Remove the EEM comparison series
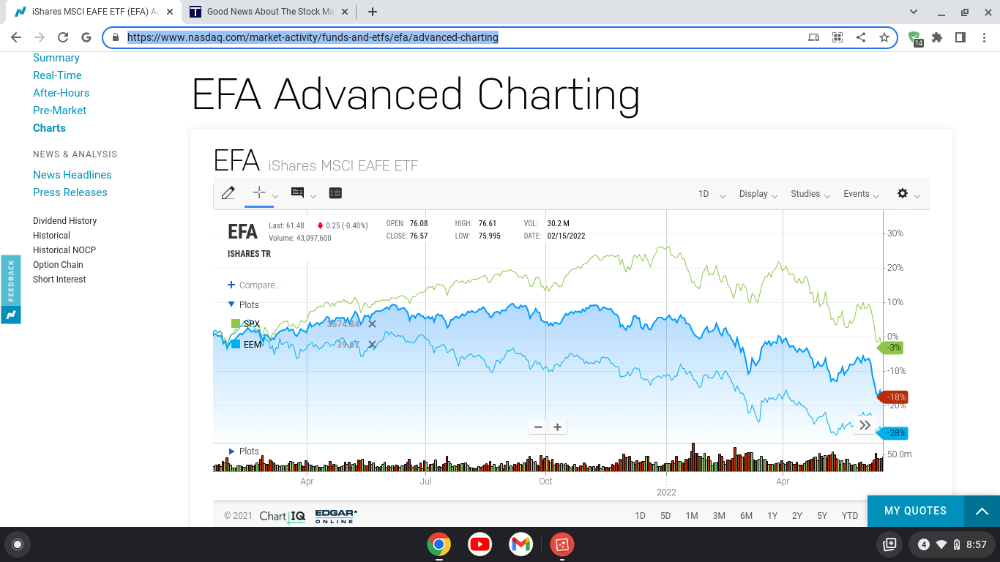 click(x=372, y=344)
